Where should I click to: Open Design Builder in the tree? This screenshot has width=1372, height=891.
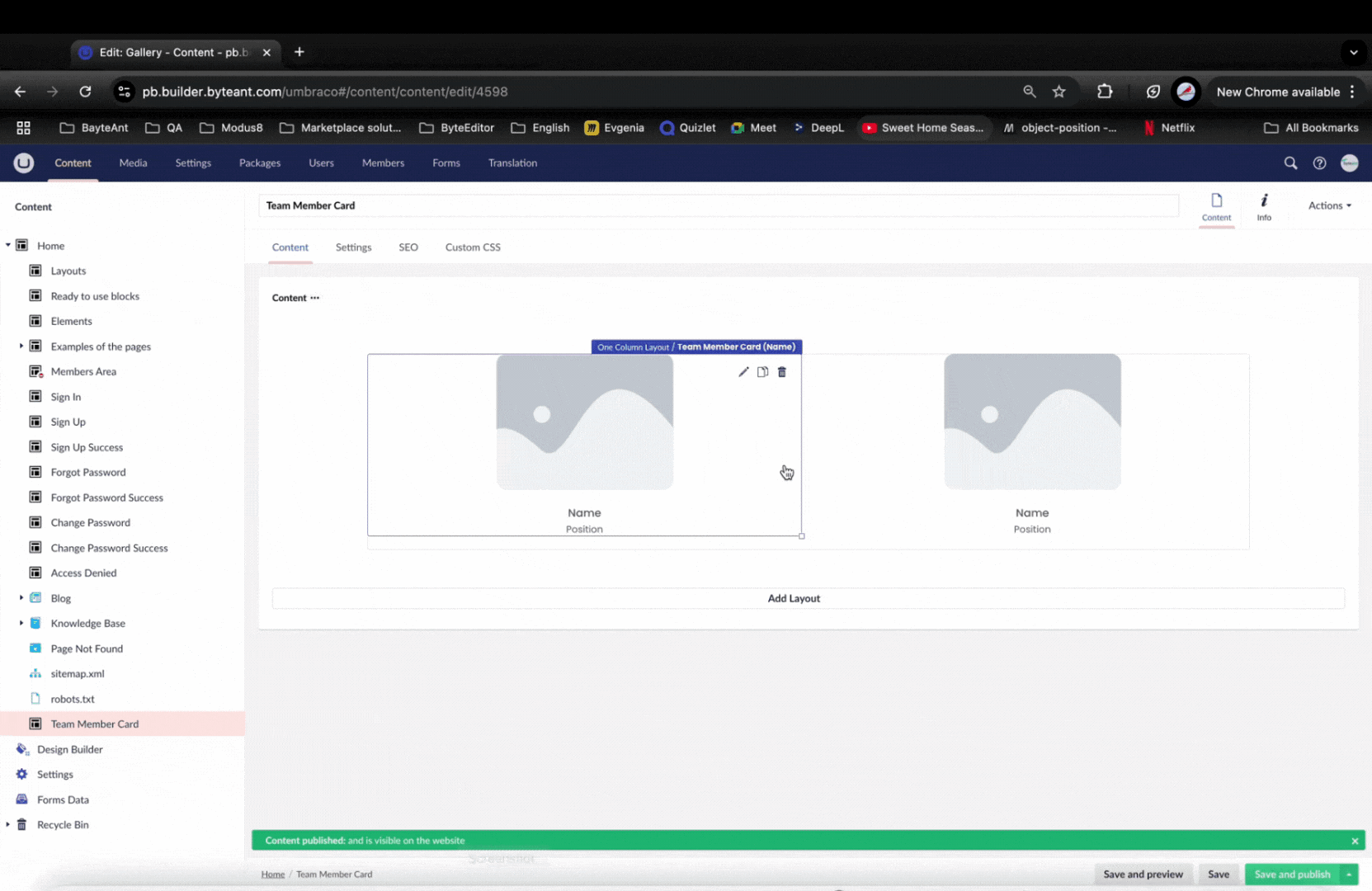click(69, 749)
